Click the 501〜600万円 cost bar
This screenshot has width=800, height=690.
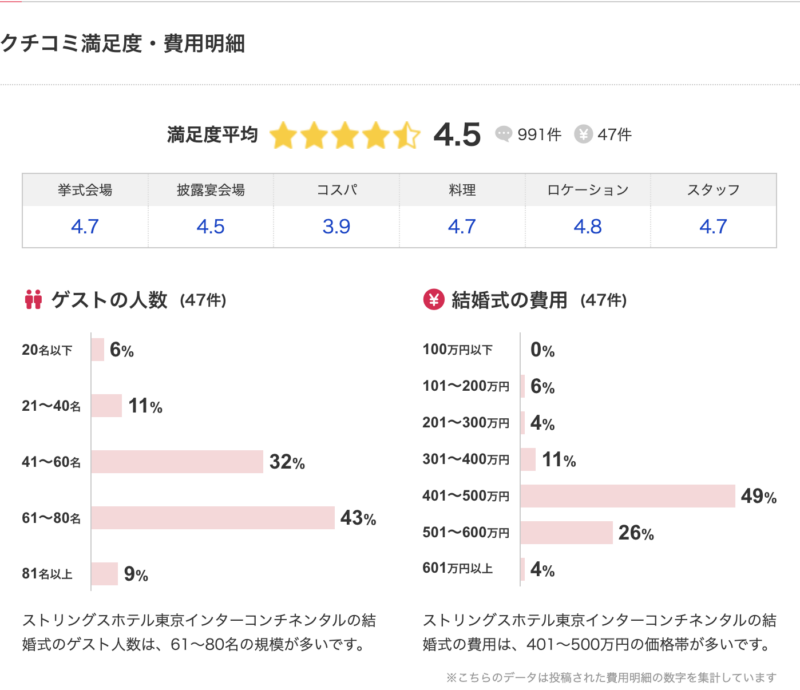click(x=567, y=532)
